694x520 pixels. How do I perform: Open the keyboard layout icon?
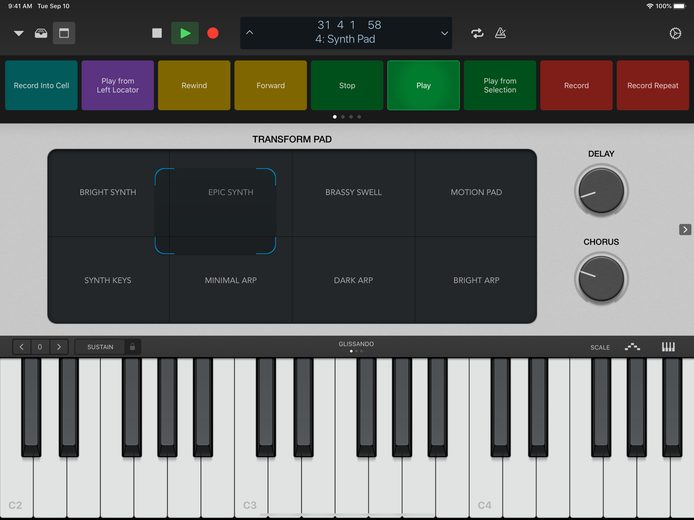coord(668,347)
